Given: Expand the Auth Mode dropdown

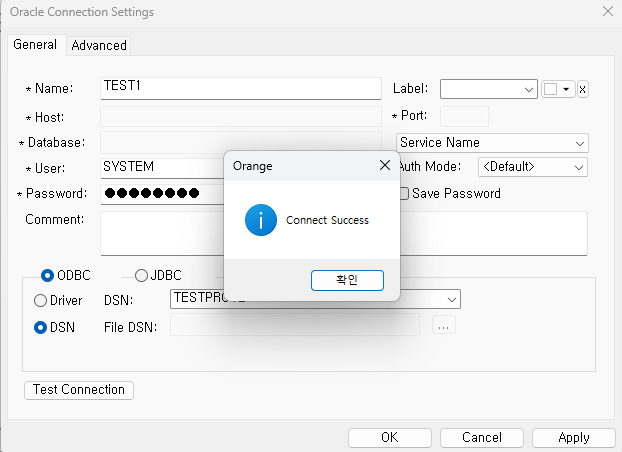Looking at the screenshot, I should click(x=578, y=167).
